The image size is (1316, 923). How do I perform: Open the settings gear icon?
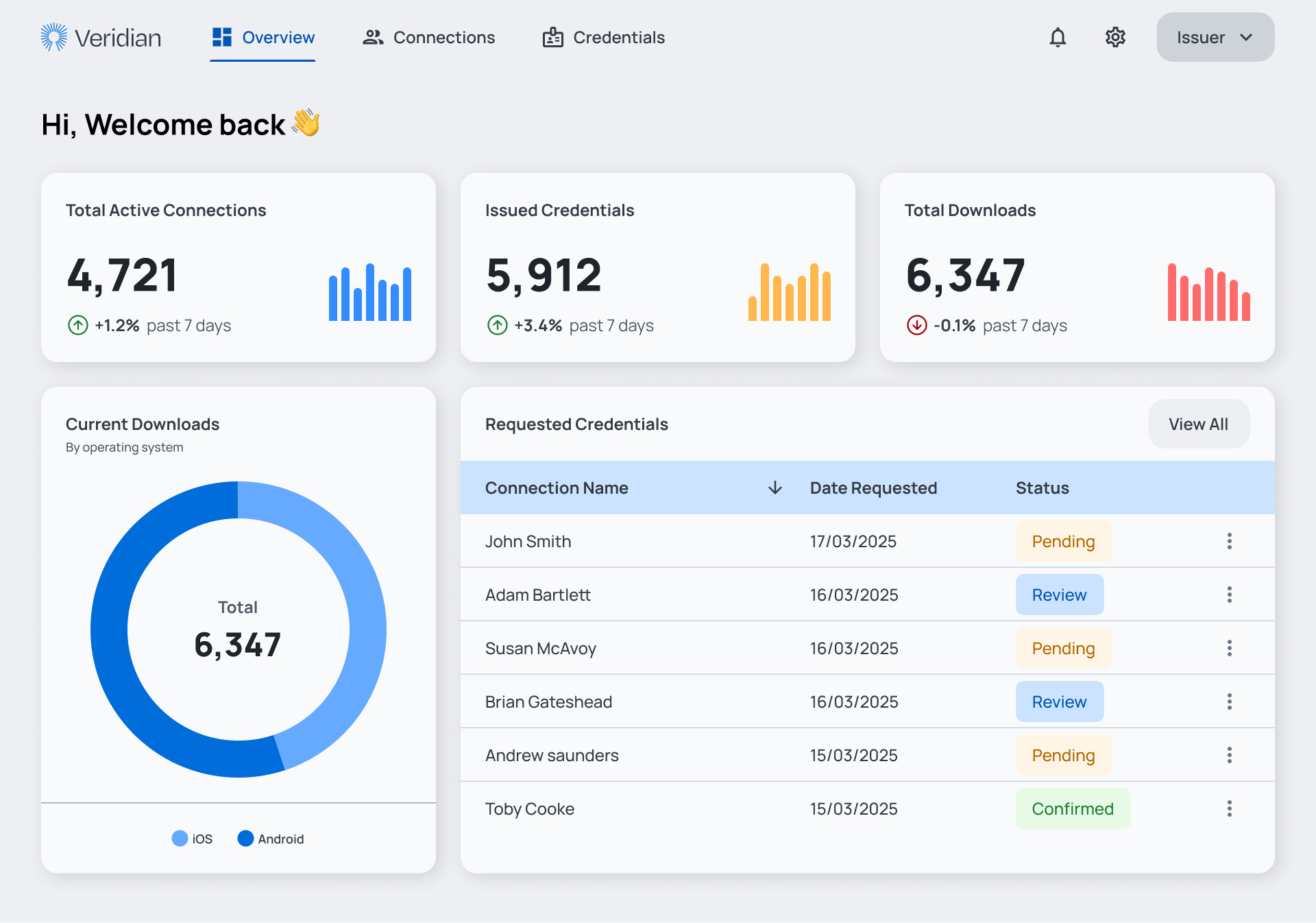click(1114, 38)
